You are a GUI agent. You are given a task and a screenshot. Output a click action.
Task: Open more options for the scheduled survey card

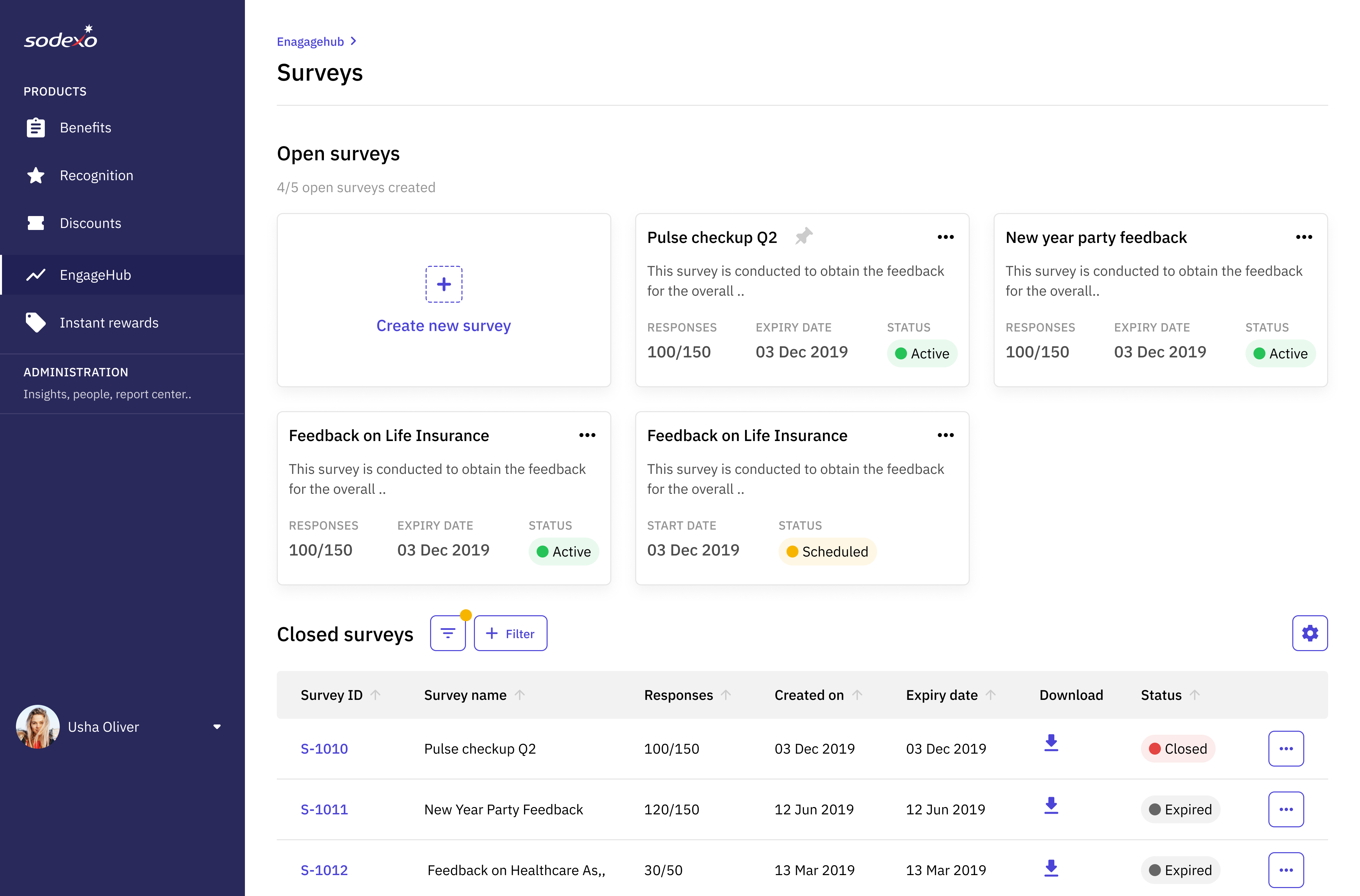point(945,435)
